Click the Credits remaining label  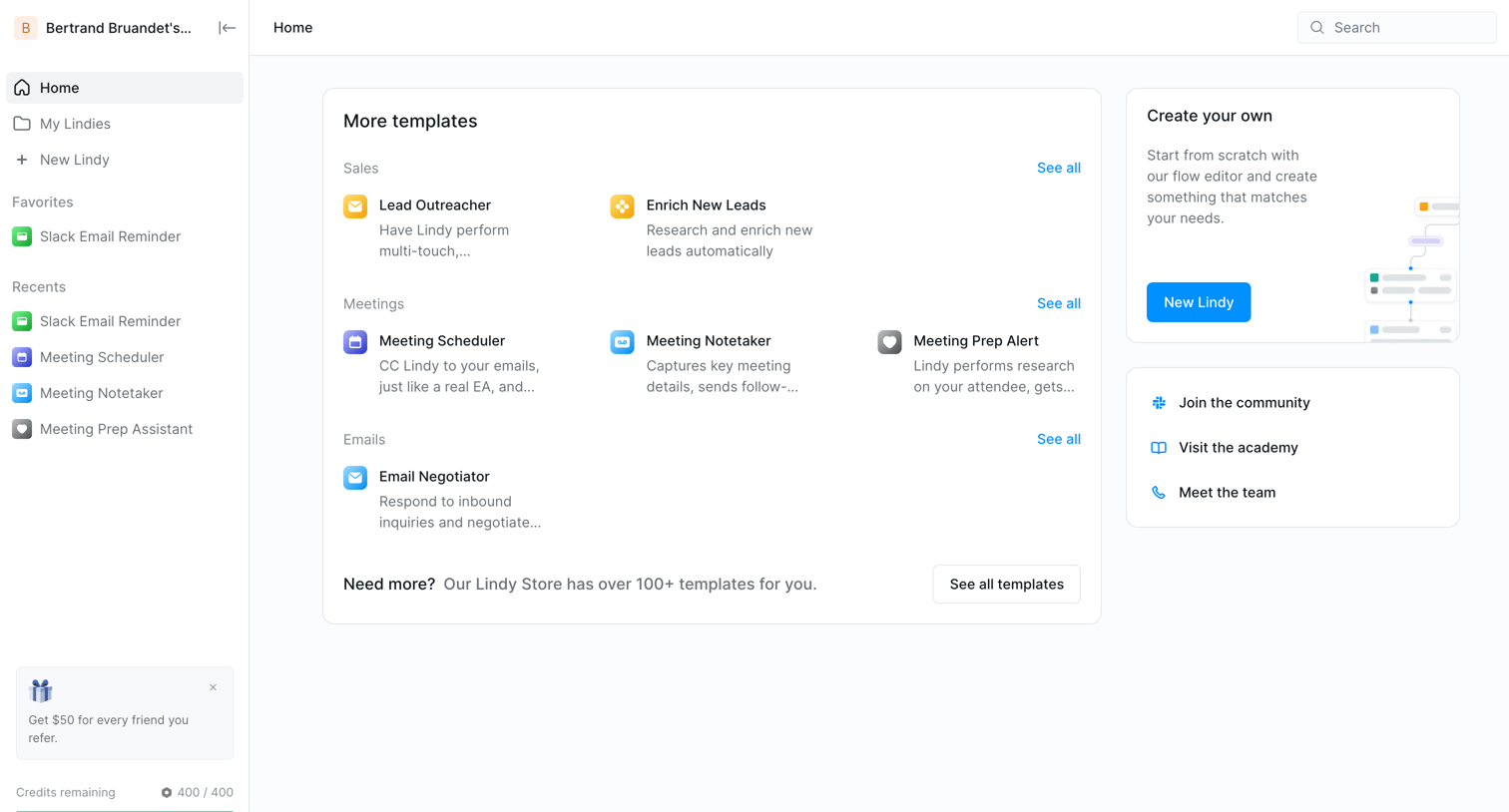pyautogui.click(x=66, y=793)
